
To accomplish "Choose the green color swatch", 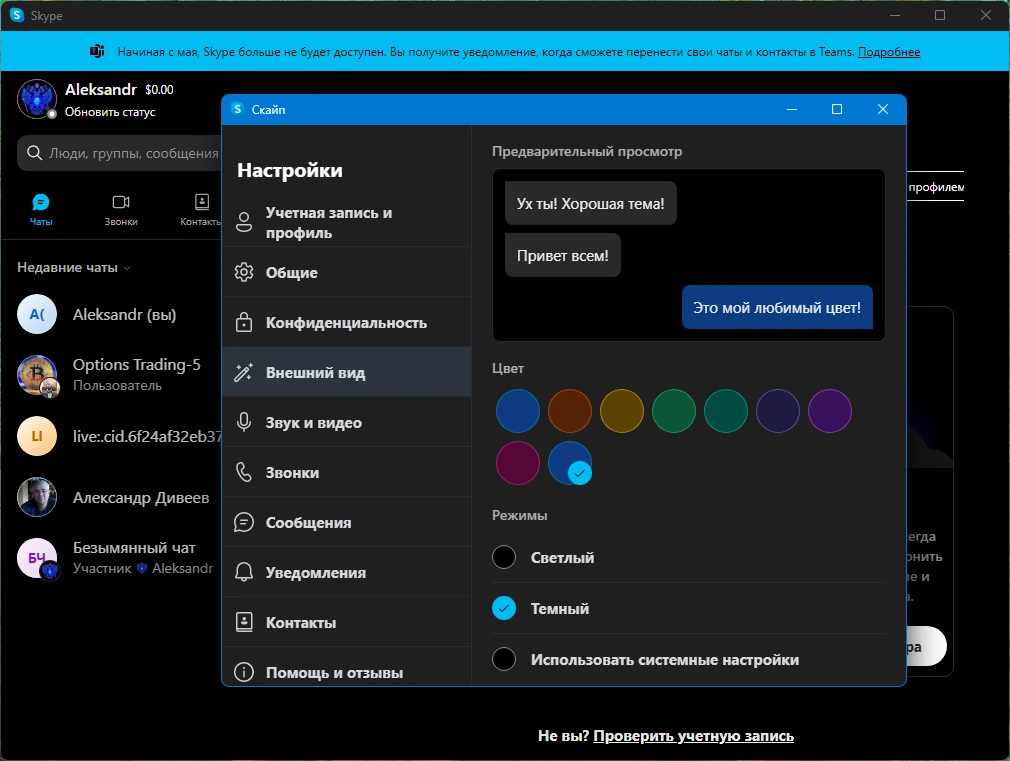I will pos(674,410).
